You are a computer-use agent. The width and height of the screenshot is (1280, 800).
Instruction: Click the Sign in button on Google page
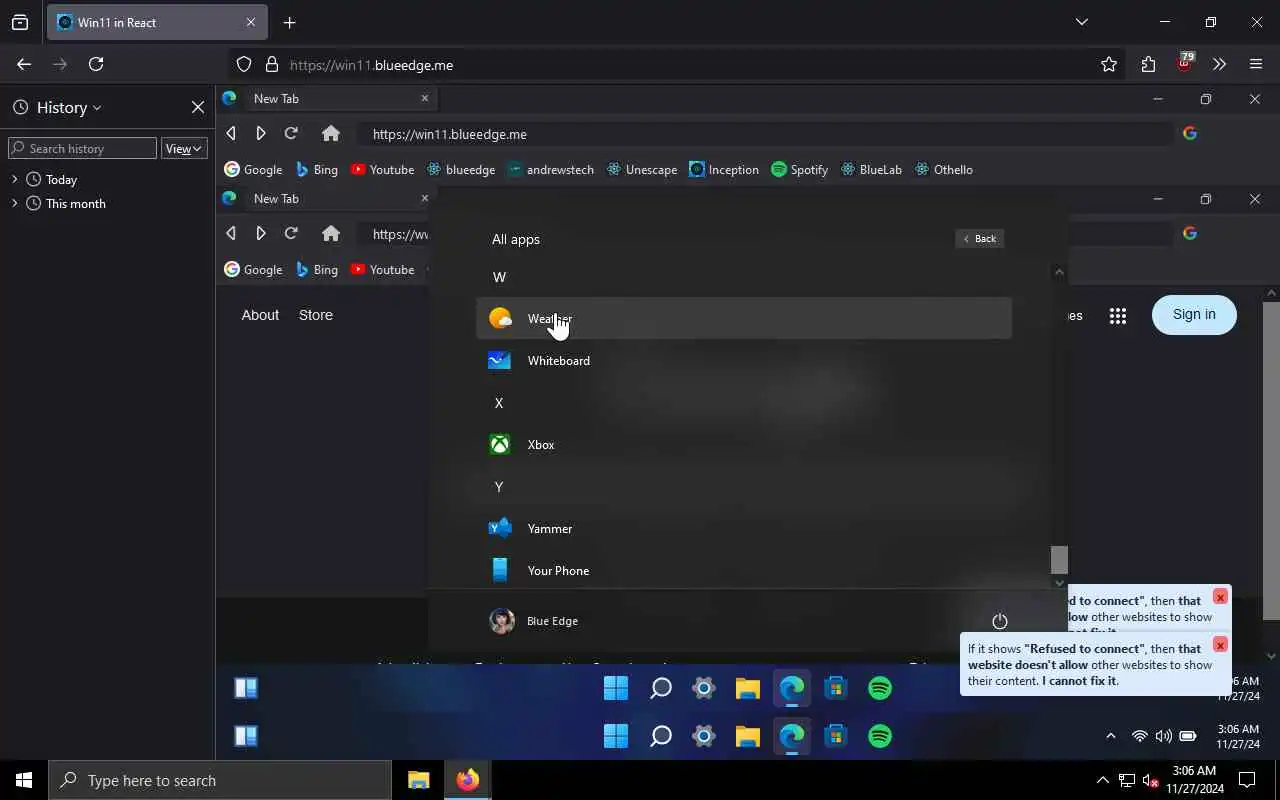click(x=1194, y=315)
